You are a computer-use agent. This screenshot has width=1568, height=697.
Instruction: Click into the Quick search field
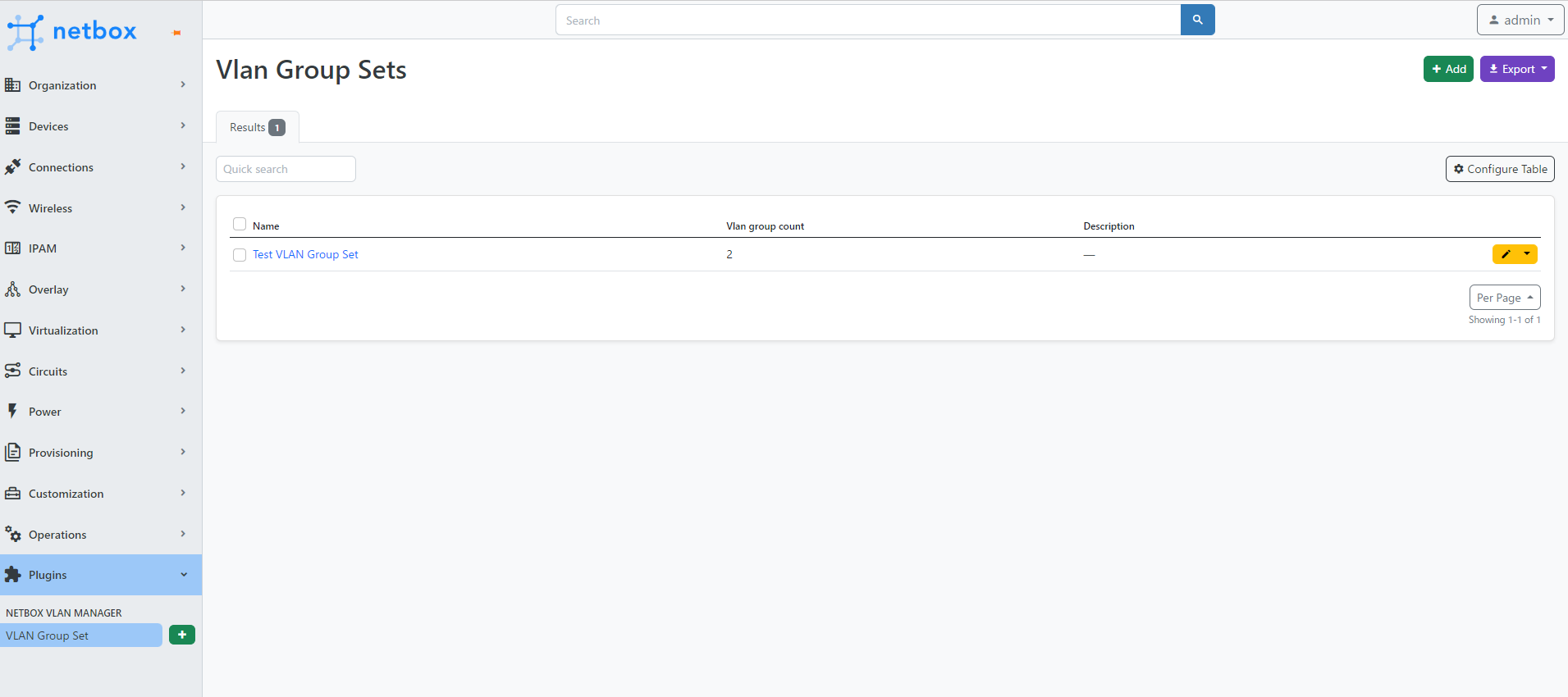286,169
